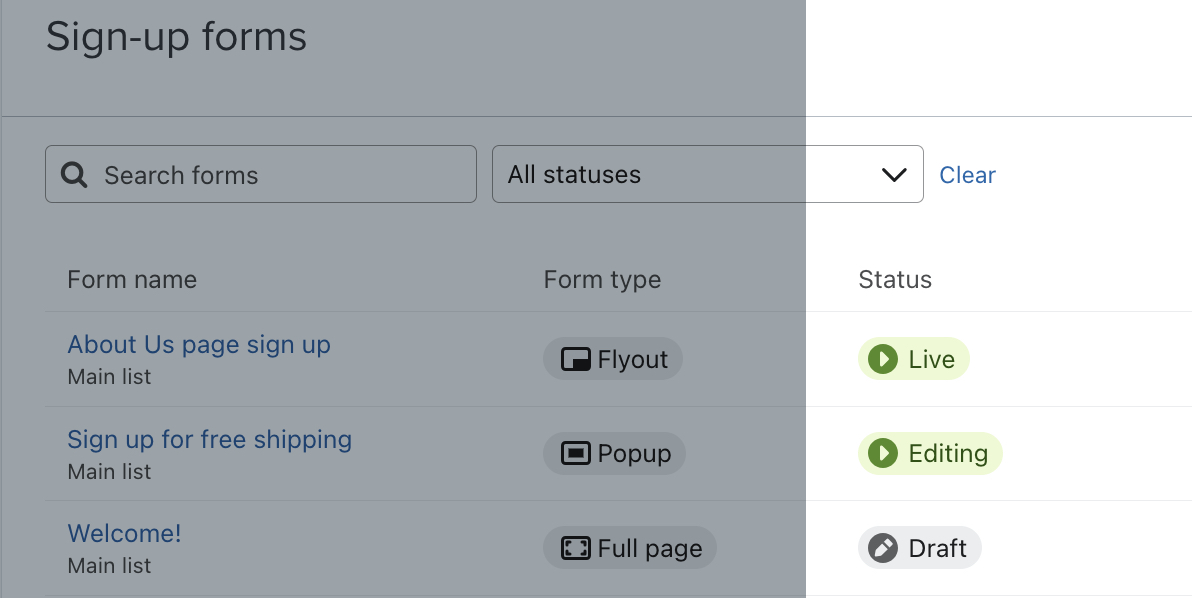Click the status filter chevron arrow
The height and width of the screenshot is (598, 1192).
[x=893, y=175]
